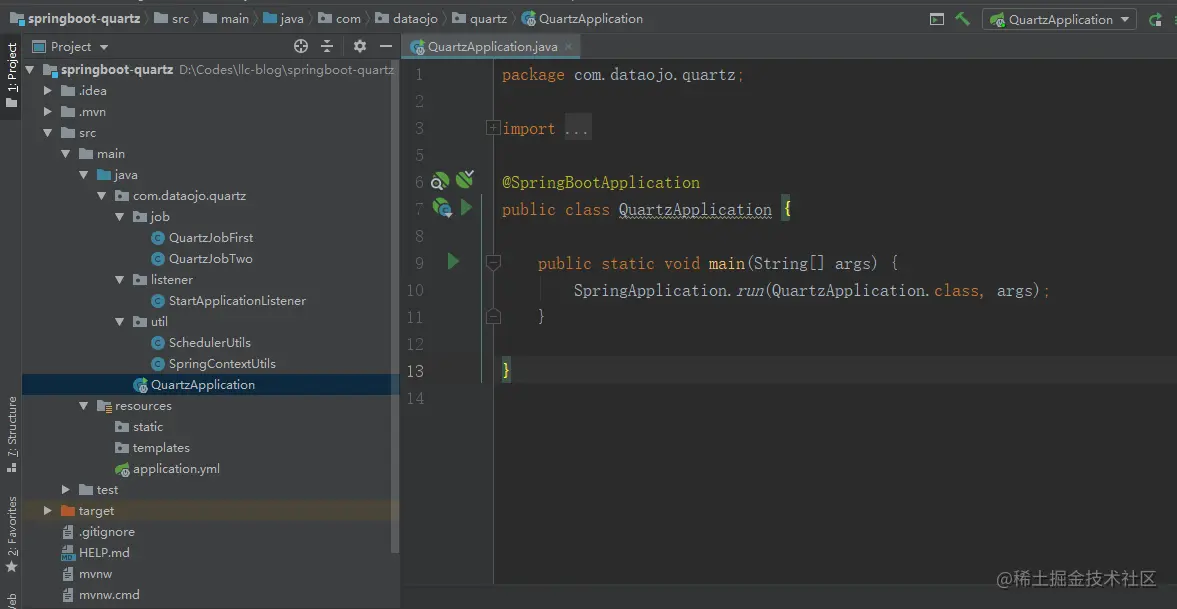Toggle the 1: Project tool window tab

(11, 75)
